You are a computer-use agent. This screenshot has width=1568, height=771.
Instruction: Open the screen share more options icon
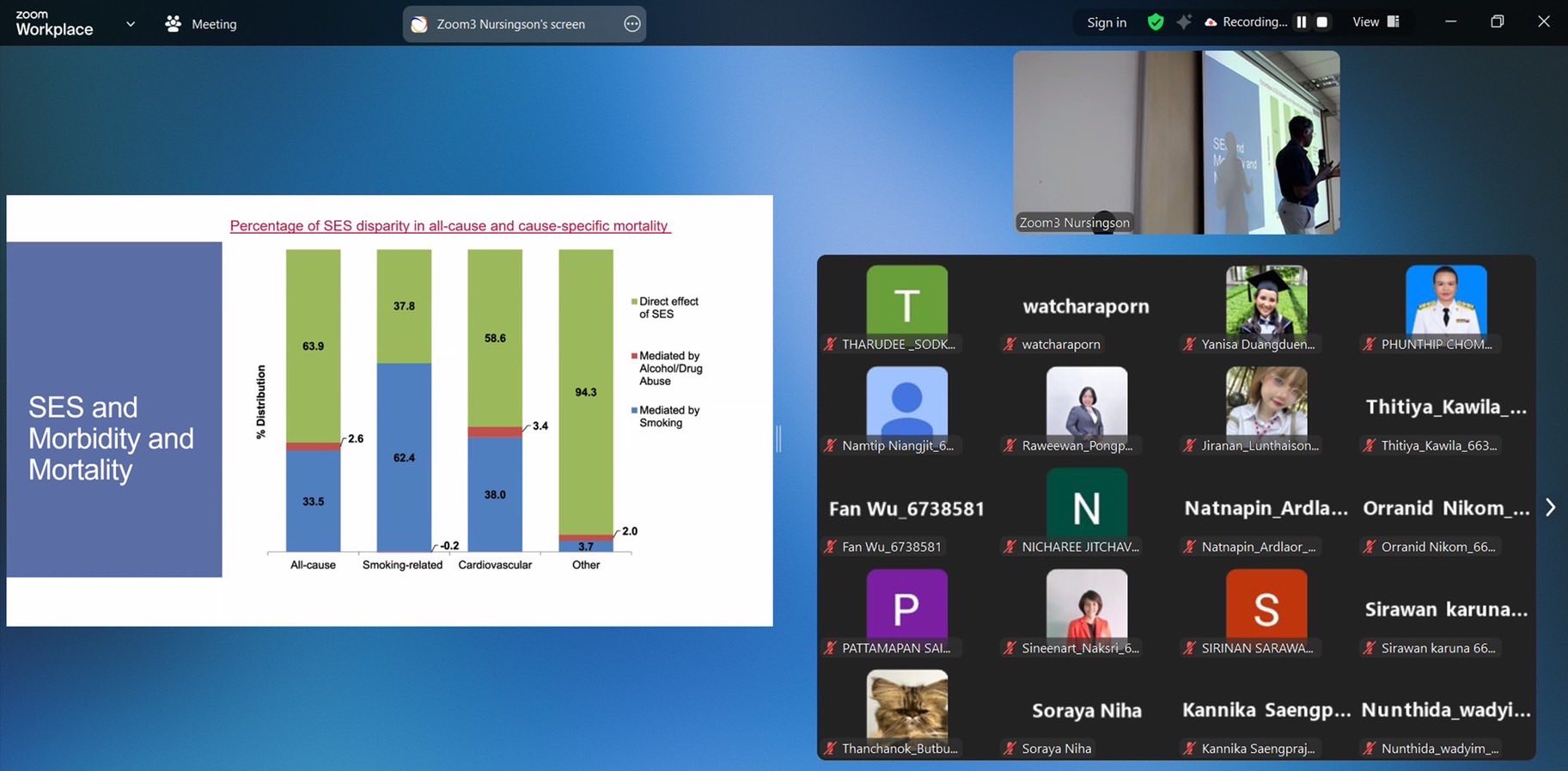[631, 24]
